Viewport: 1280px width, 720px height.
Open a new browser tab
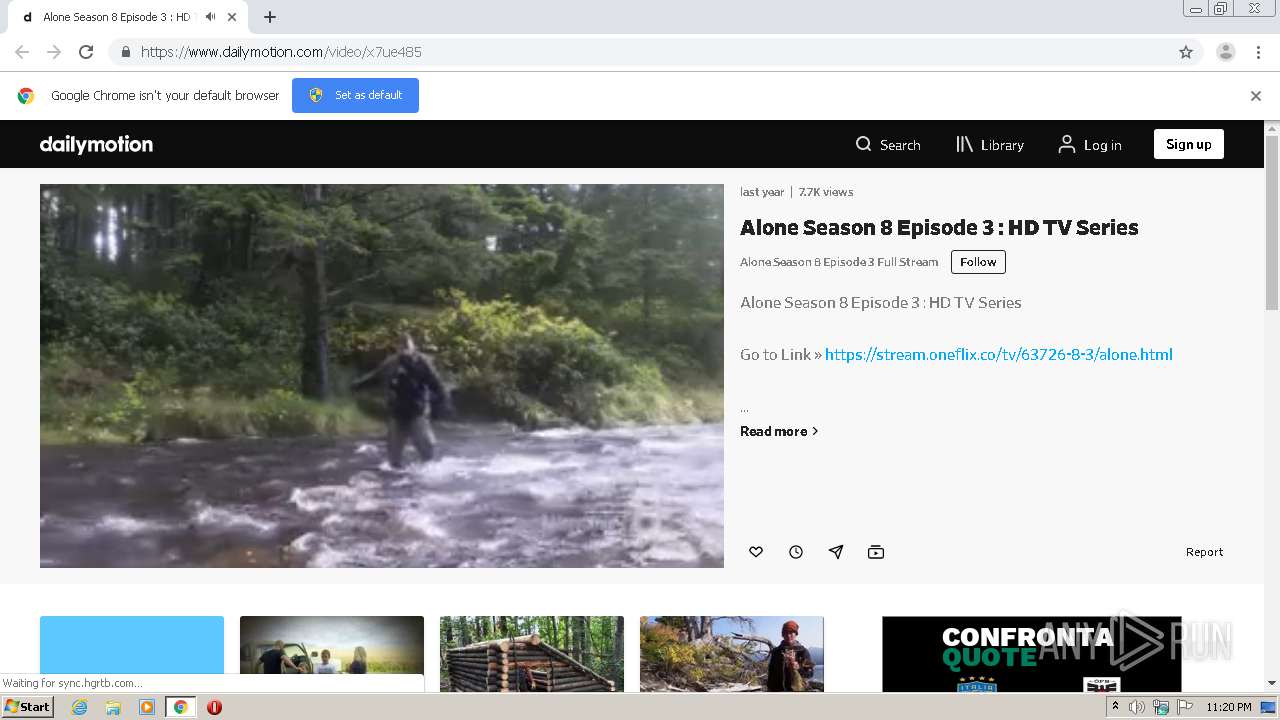coord(270,17)
